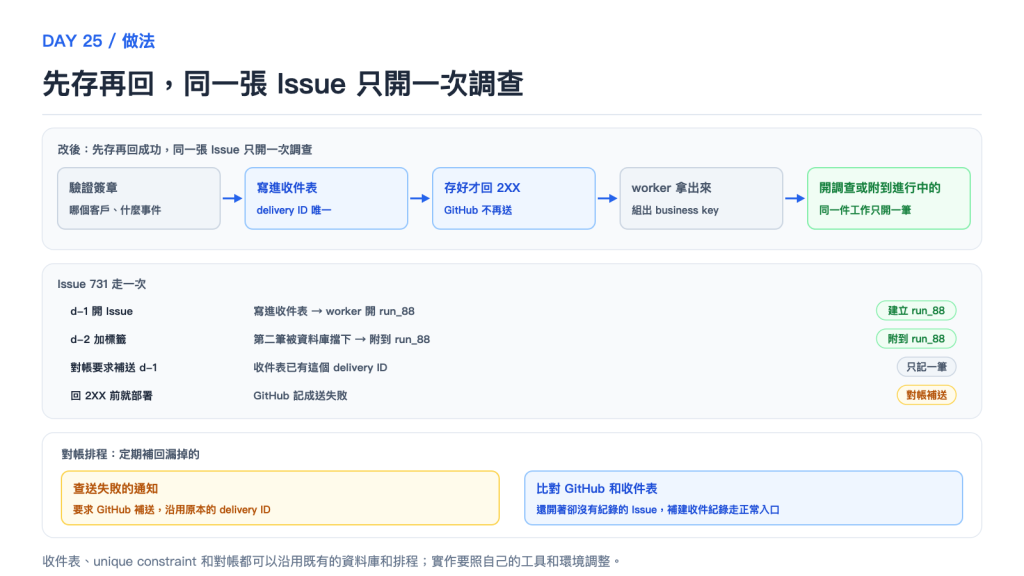This screenshot has width=1024, height=576.
Task: Select the '驗證簽章' flow step box
Action: [x=138, y=198]
